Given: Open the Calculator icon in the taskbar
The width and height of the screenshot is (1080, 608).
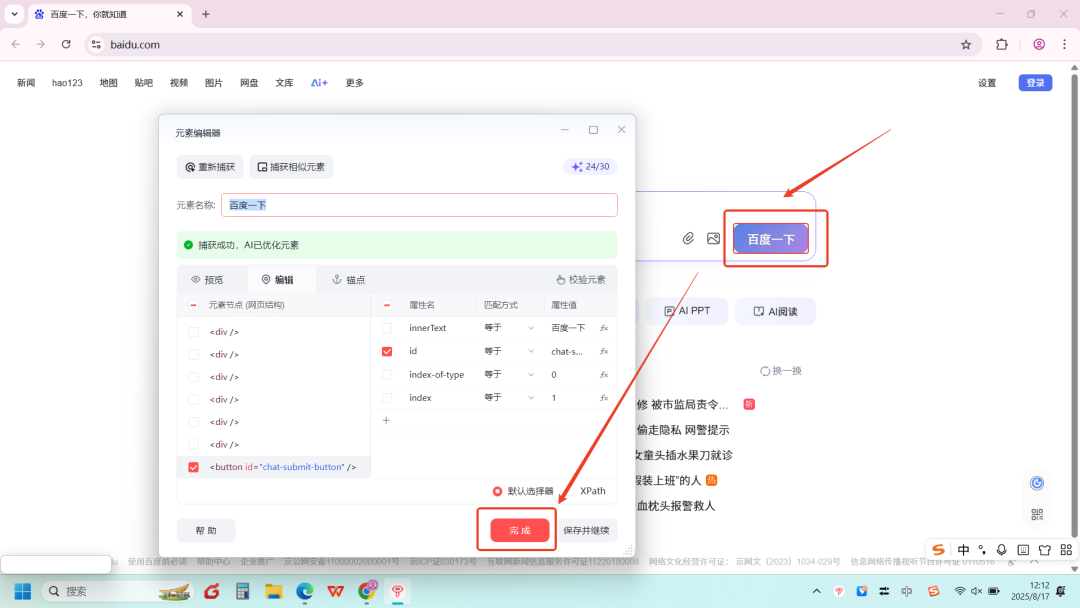Looking at the screenshot, I should 242,591.
